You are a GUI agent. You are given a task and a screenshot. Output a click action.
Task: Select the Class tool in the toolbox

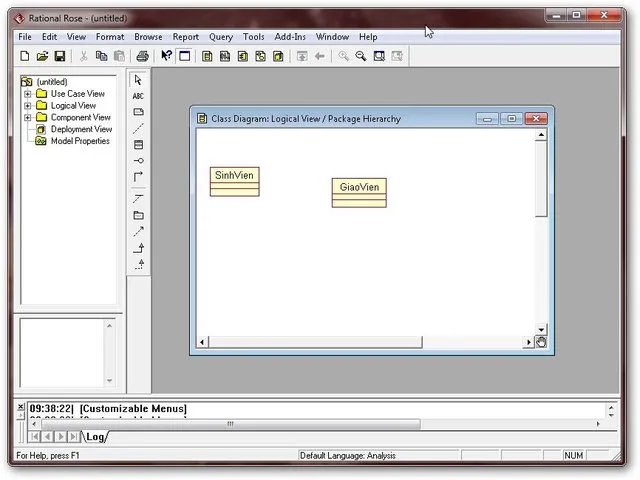(x=139, y=144)
